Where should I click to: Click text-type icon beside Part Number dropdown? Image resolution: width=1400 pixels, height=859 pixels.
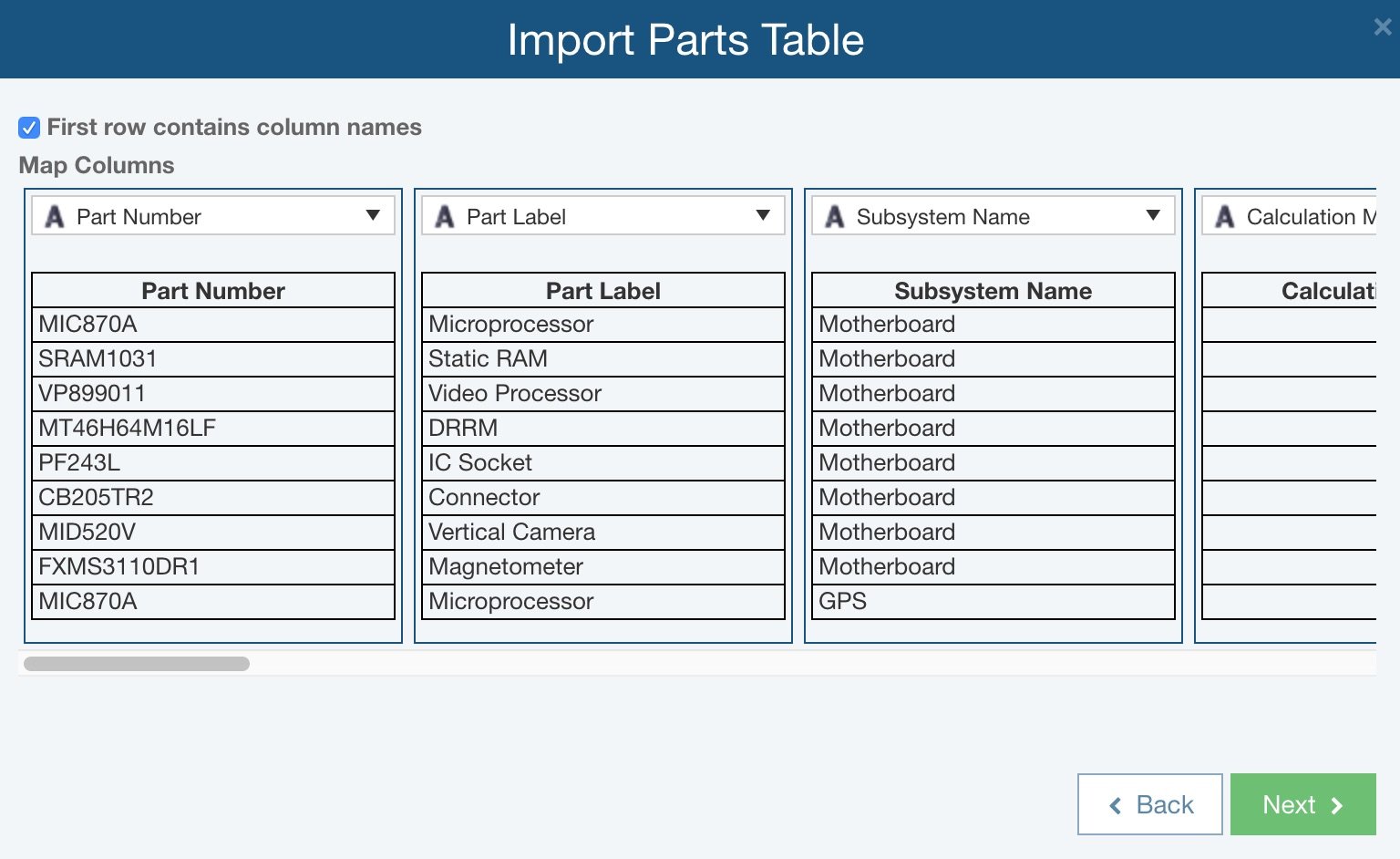(x=55, y=217)
